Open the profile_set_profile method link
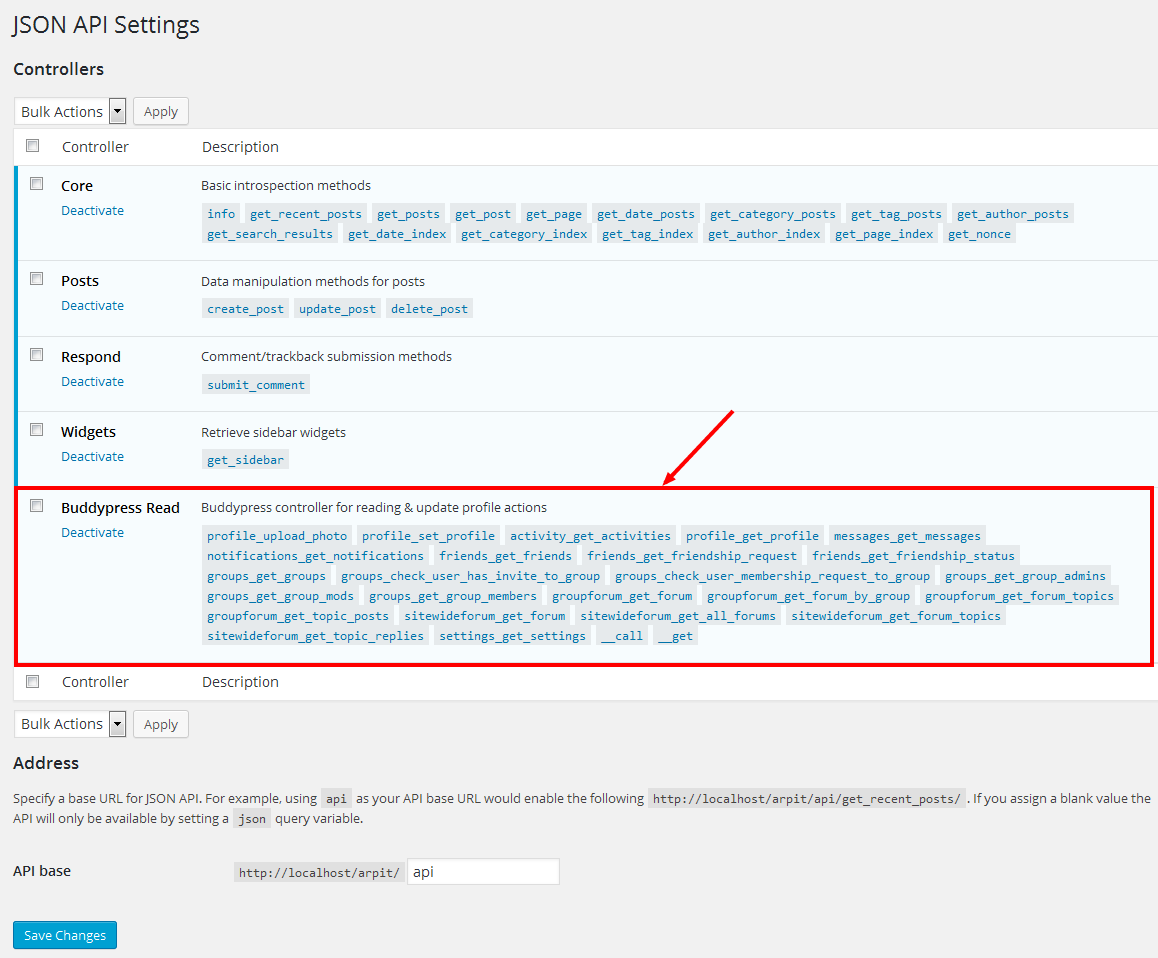 pos(428,536)
